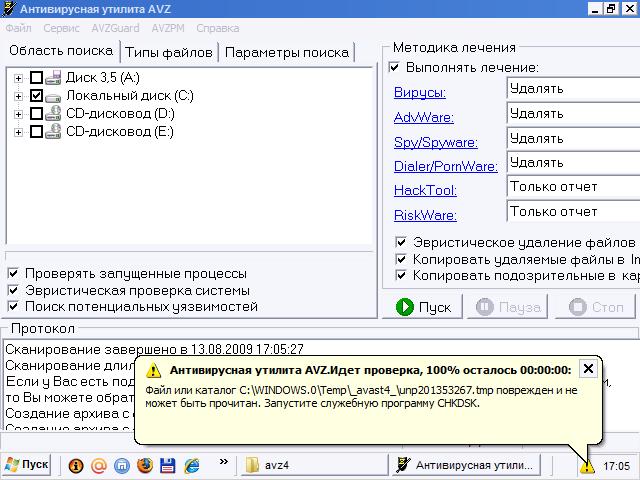Click the Стоп button
Viewport: 640px width, 480px height.
point(595,307)
